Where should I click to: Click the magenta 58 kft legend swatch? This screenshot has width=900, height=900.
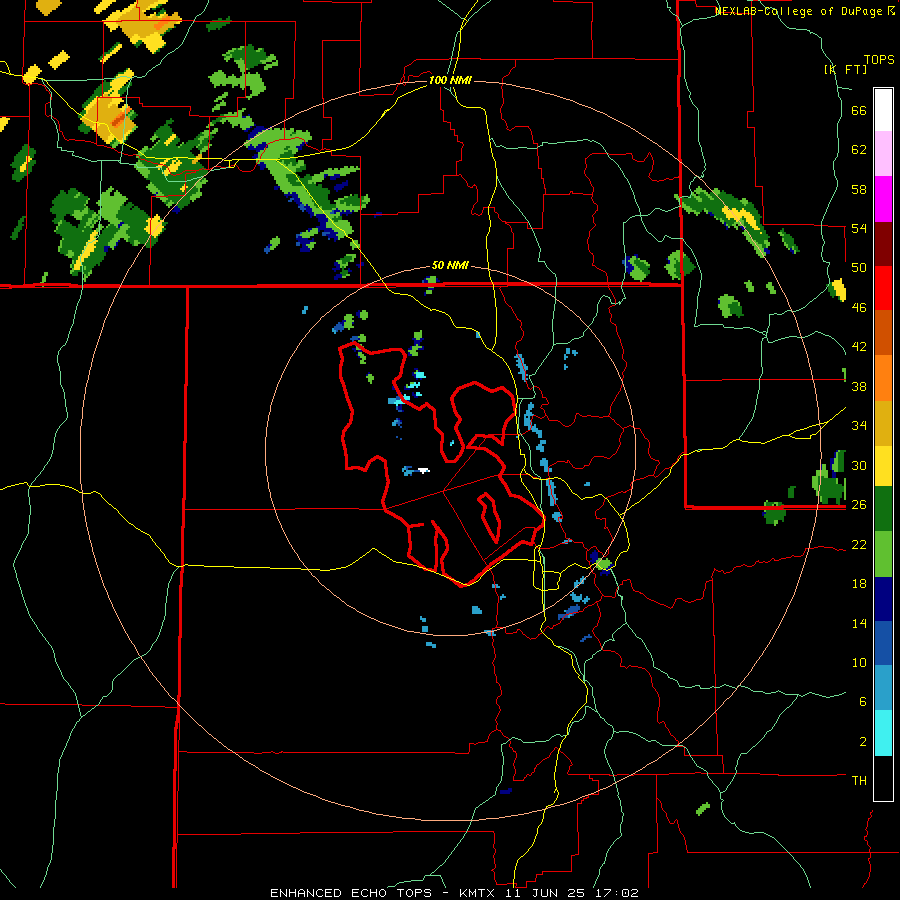(883, 199)
